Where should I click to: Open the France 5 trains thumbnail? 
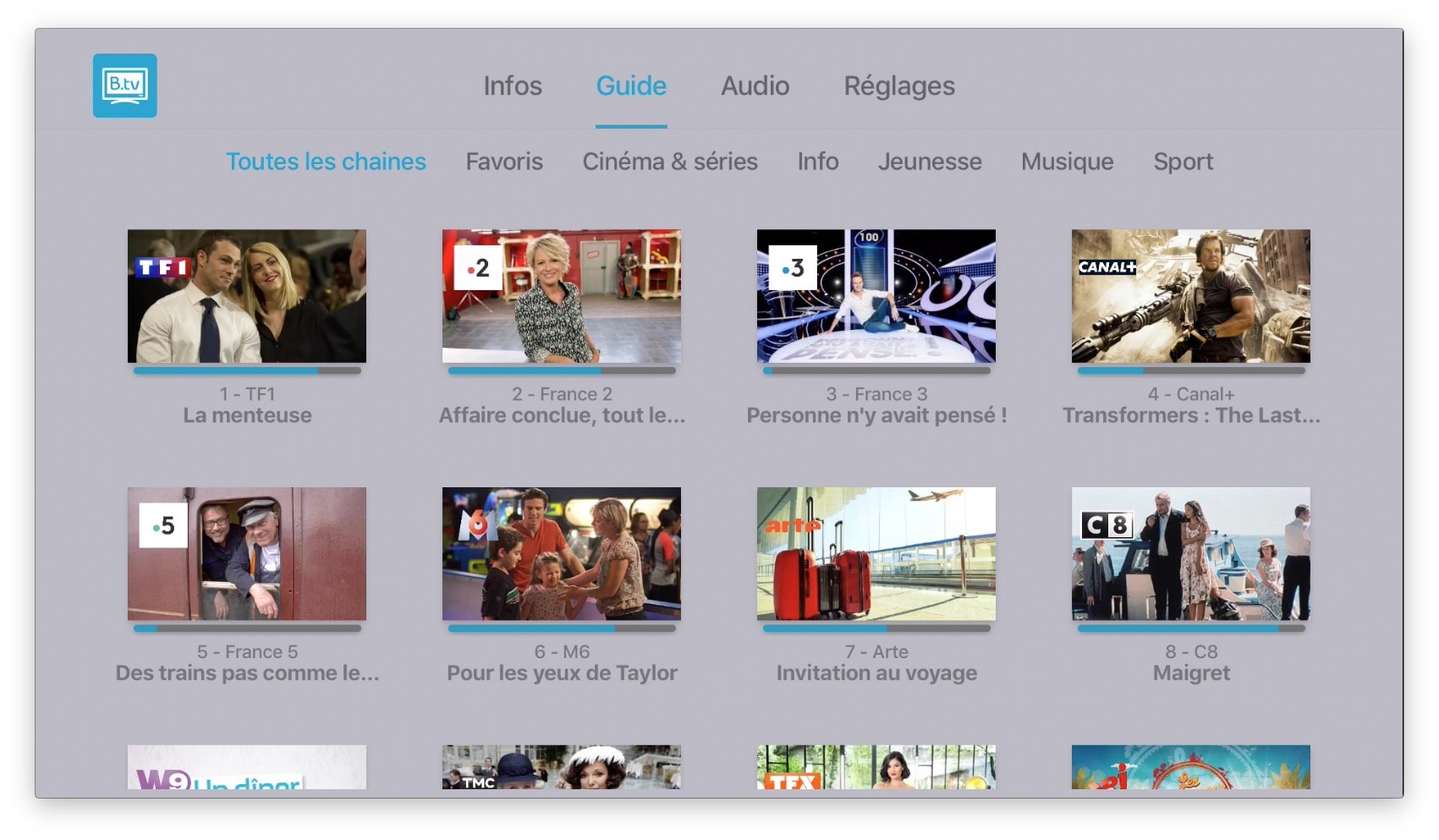tap(247, 554)
